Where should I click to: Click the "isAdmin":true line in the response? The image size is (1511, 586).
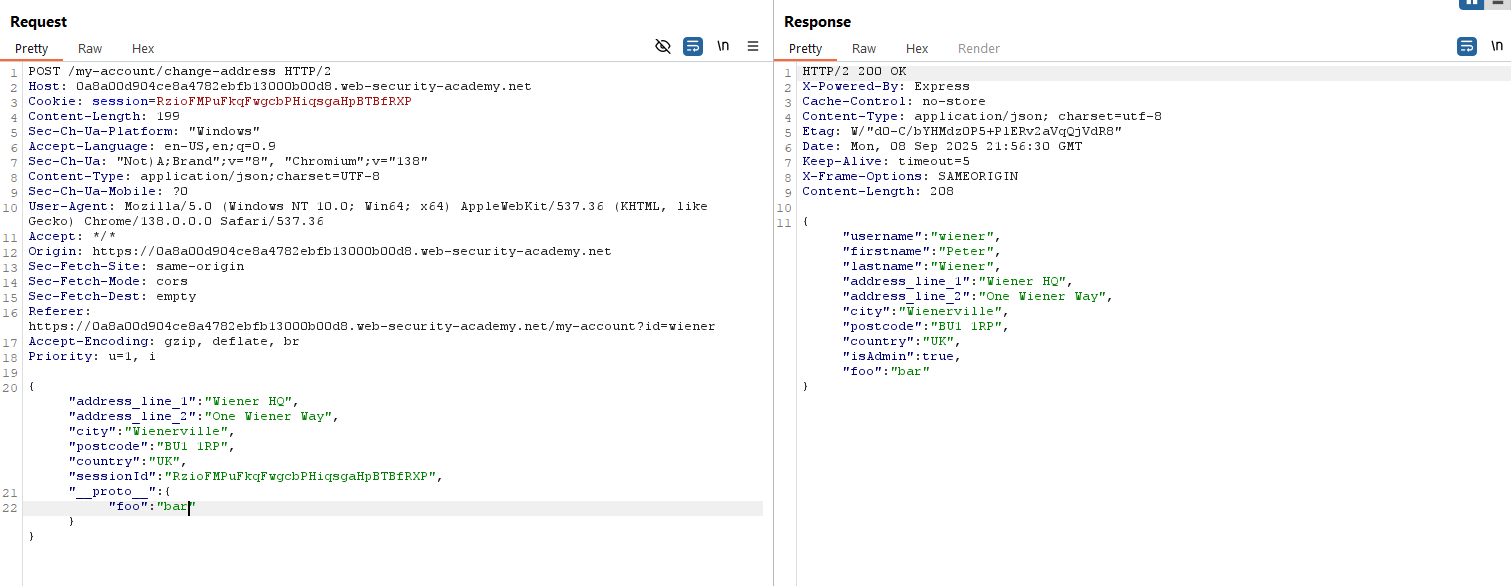[x=898, y=356]
